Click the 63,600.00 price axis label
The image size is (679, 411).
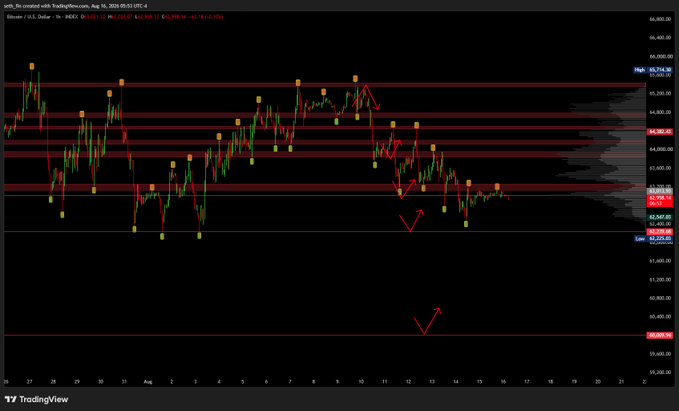click(661, 168)
